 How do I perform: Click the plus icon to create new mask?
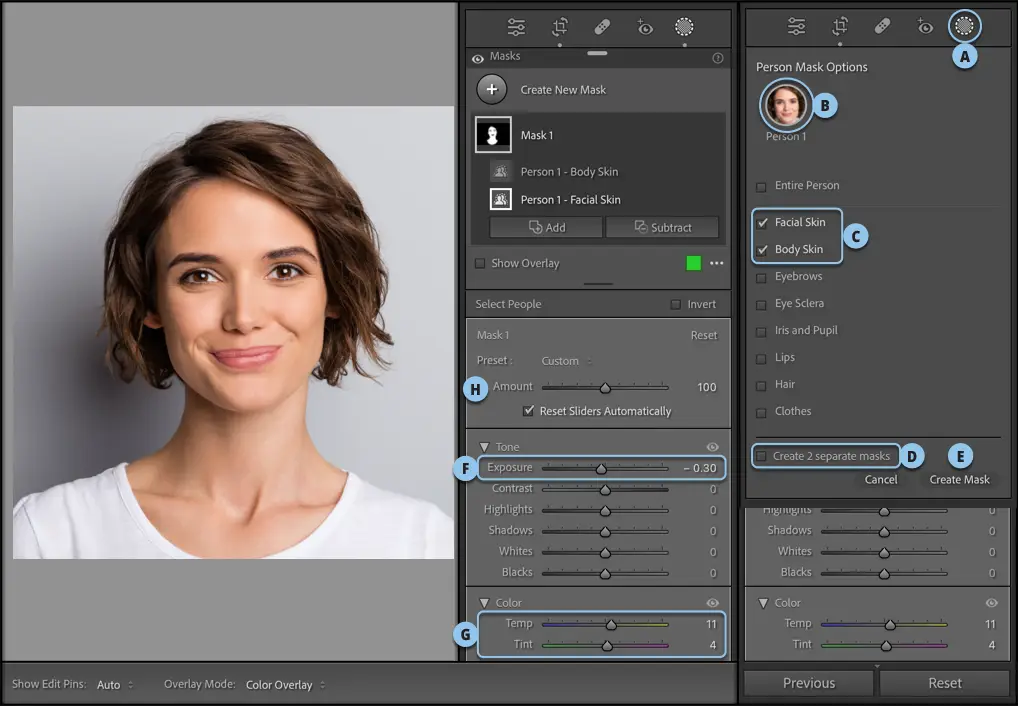click(x=491, y=89)
